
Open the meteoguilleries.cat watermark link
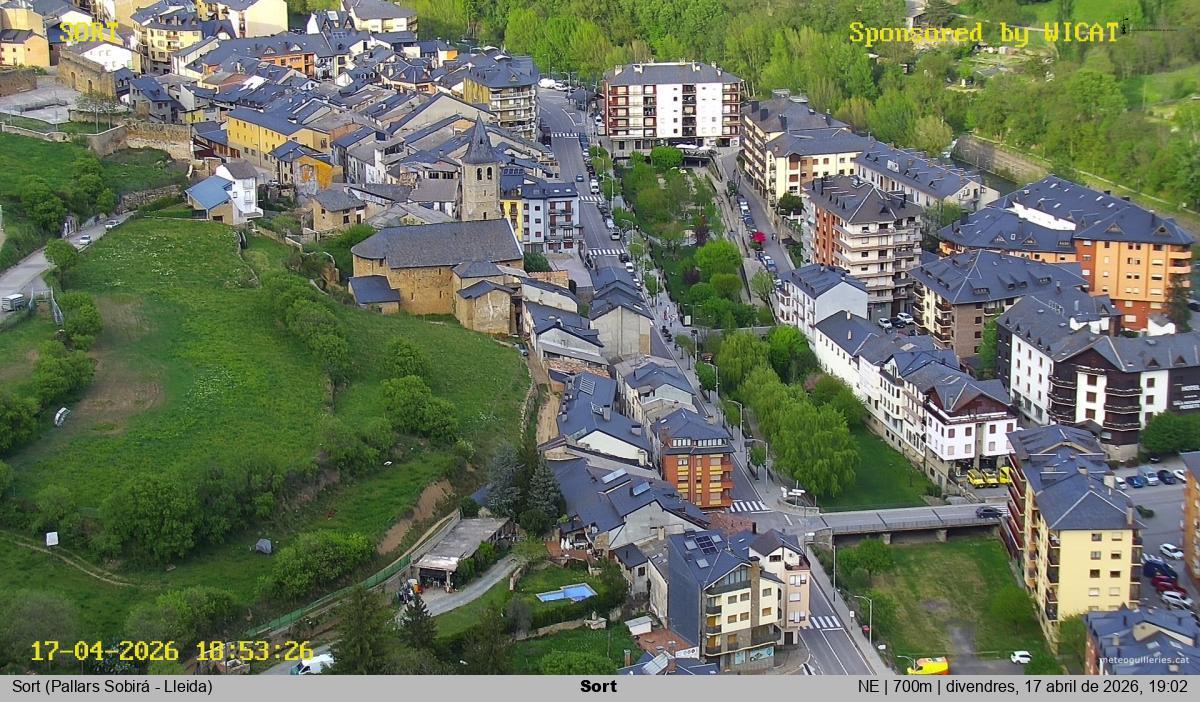coord(1144,660)
